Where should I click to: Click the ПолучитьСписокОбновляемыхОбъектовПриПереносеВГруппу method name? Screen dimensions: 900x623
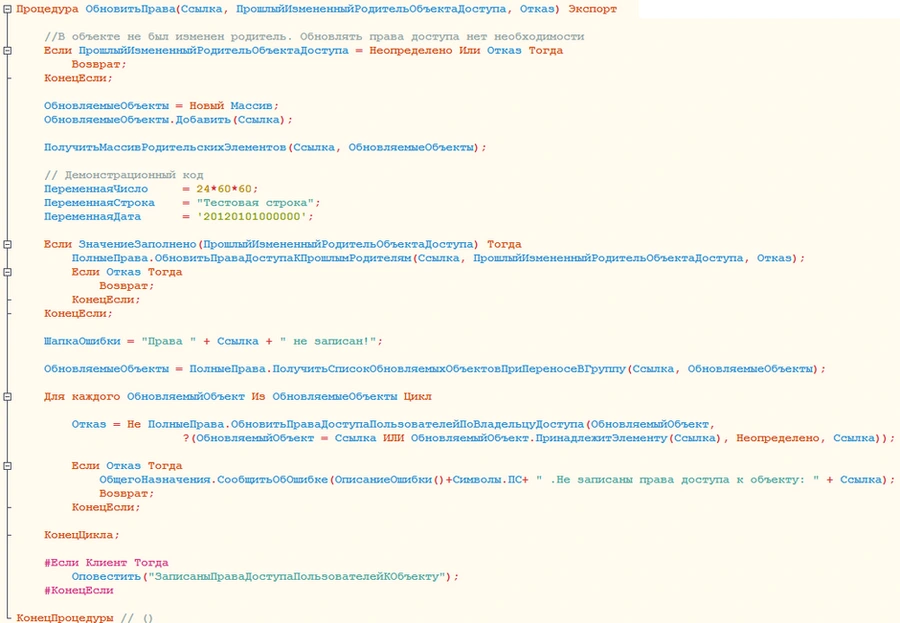coord(440,369)
